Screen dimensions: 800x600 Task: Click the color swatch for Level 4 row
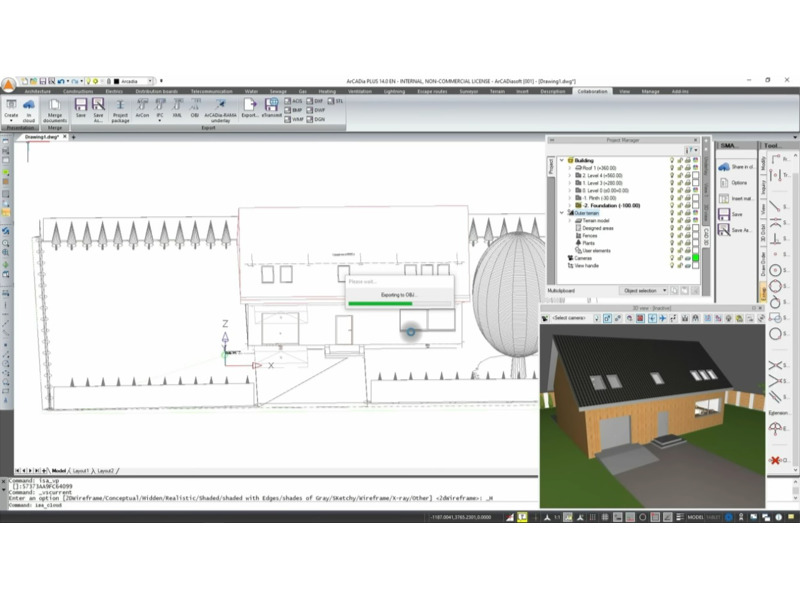[x=695, y=176]
